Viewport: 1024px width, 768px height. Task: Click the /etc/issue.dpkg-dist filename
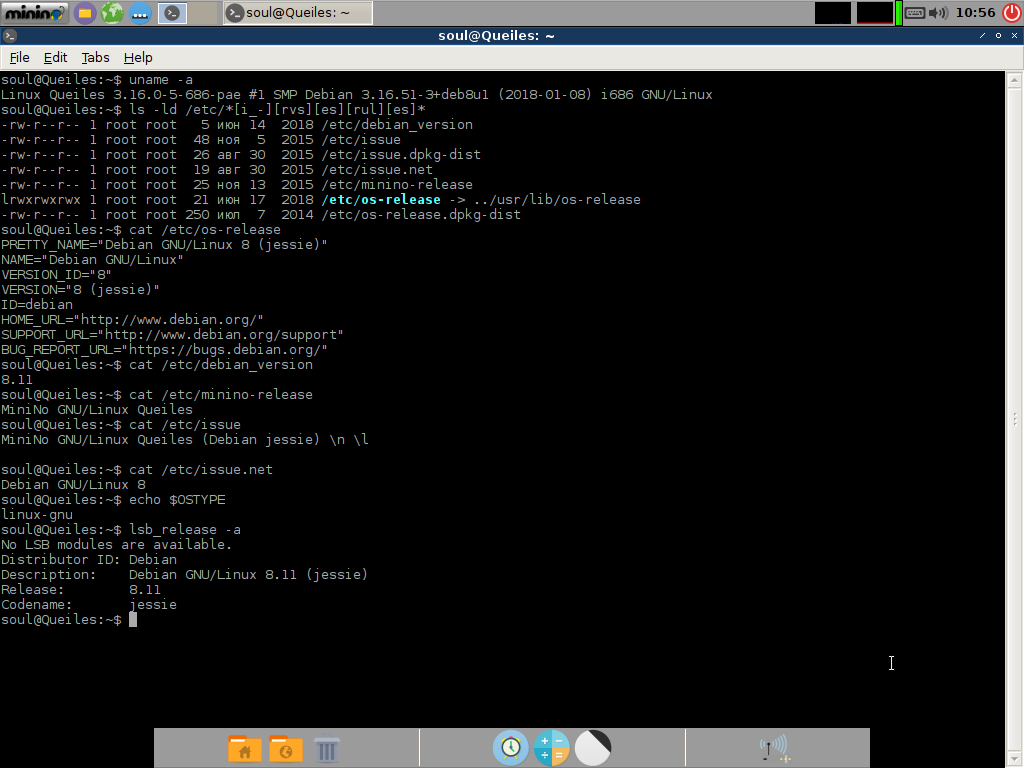click(401, 155)
